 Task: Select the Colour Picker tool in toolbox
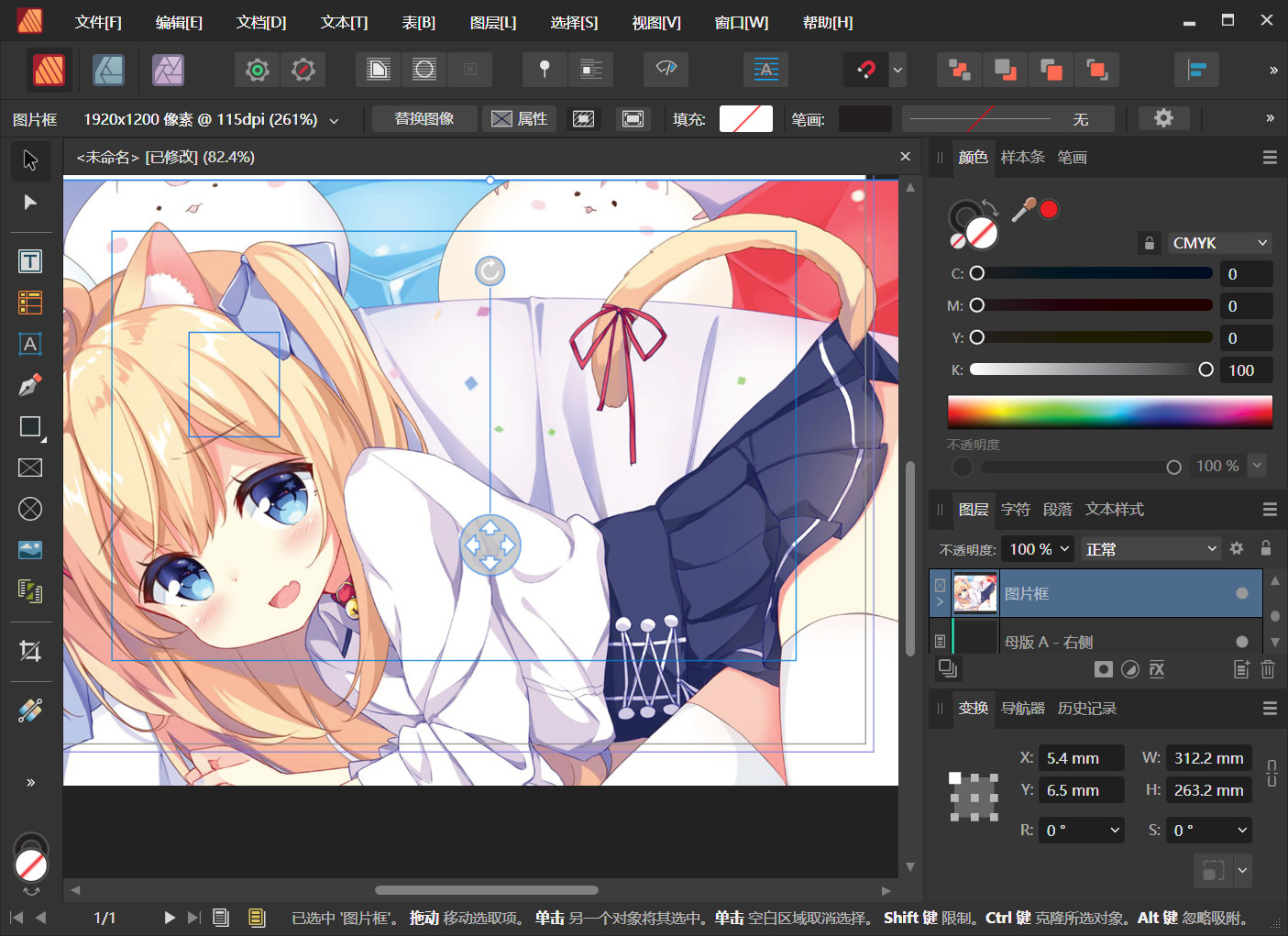coord(30,710)
